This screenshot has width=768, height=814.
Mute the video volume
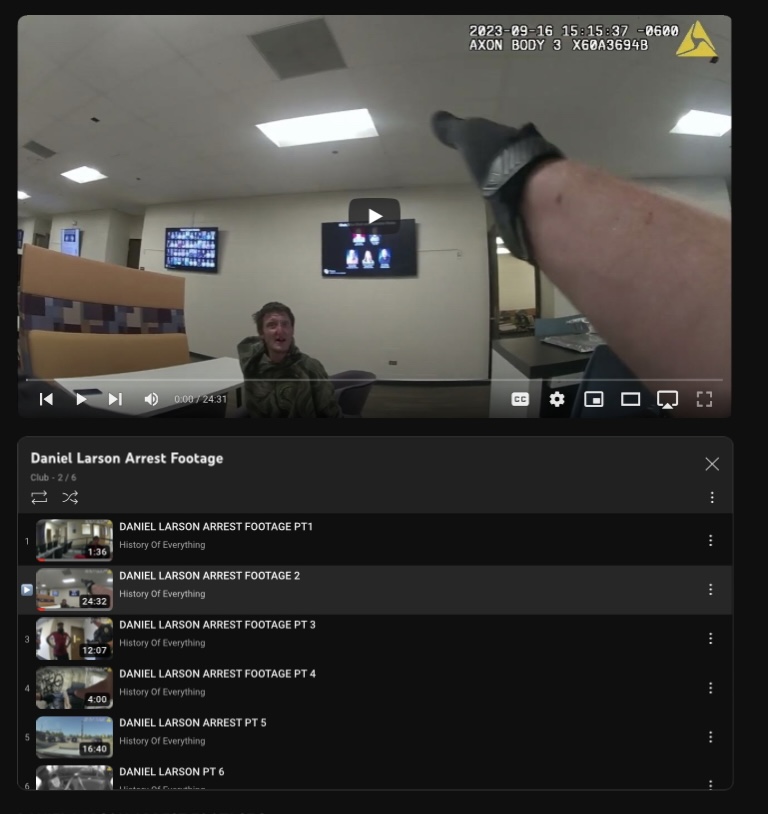[151, 399]
